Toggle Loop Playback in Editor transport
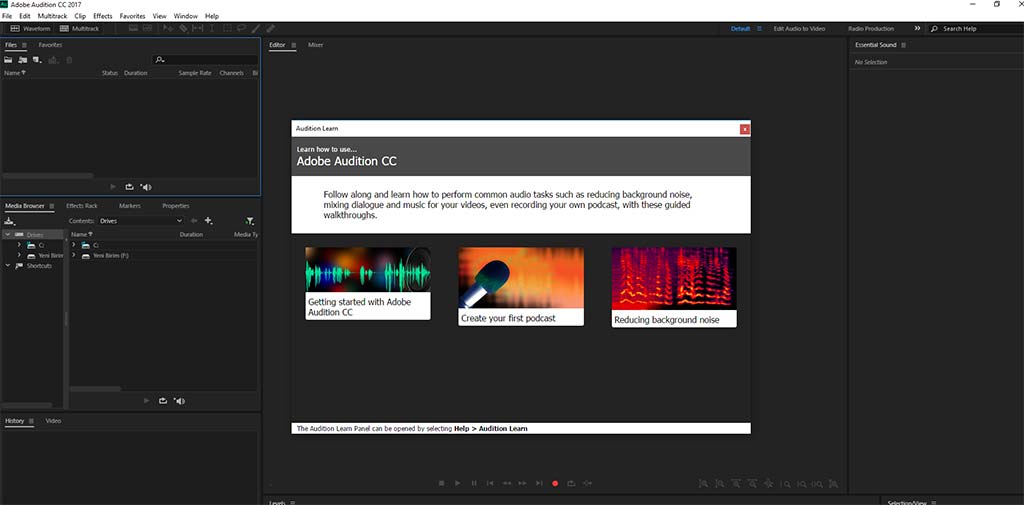 571,483
